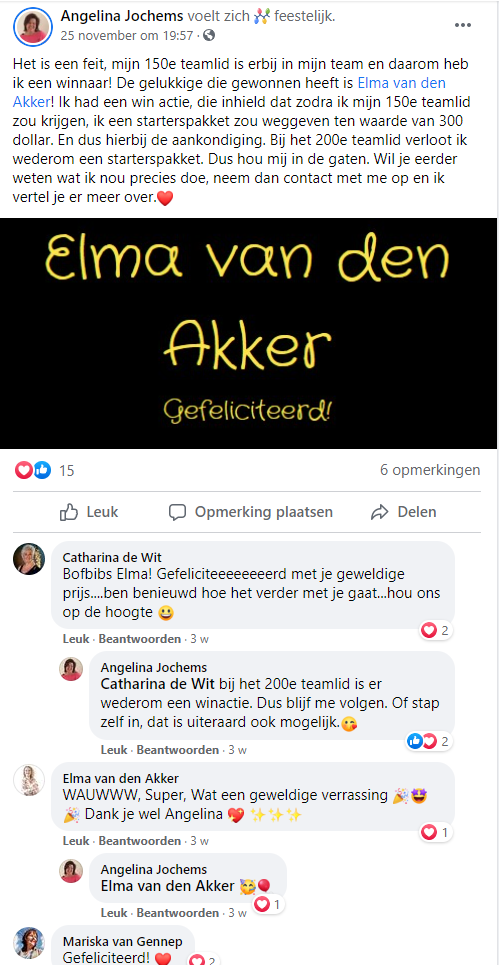Click the public globe icon beside the timestamp
The image size is (499, 965).
tap(209, 35)
